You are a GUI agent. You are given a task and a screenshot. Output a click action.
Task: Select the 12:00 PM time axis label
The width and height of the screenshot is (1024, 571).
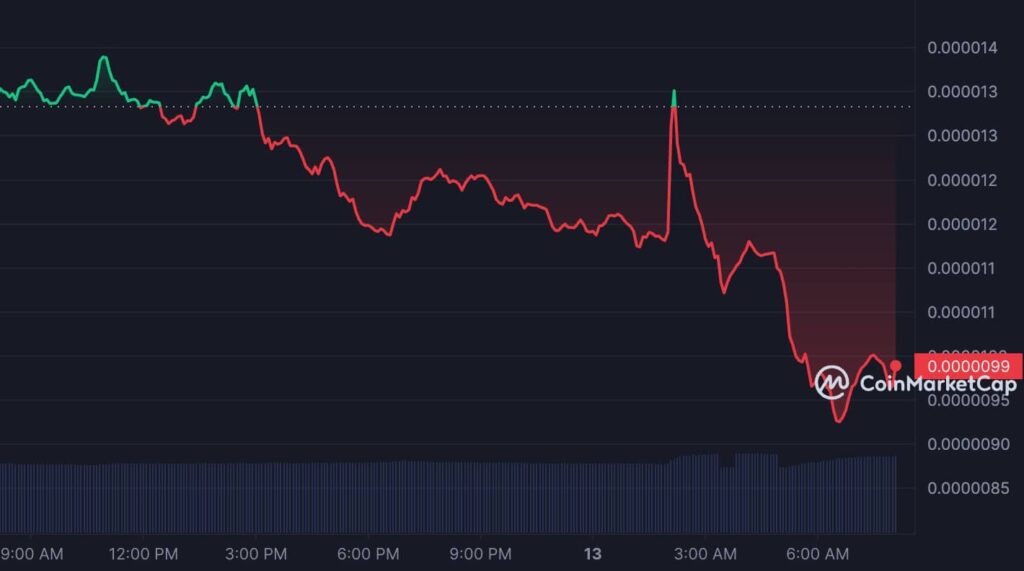145,553
